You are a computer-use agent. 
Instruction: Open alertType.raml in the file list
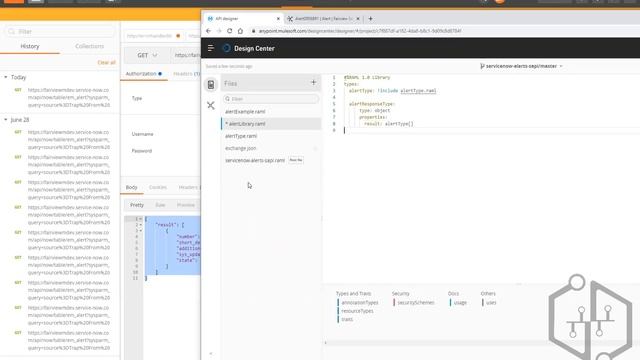point(271,136)
